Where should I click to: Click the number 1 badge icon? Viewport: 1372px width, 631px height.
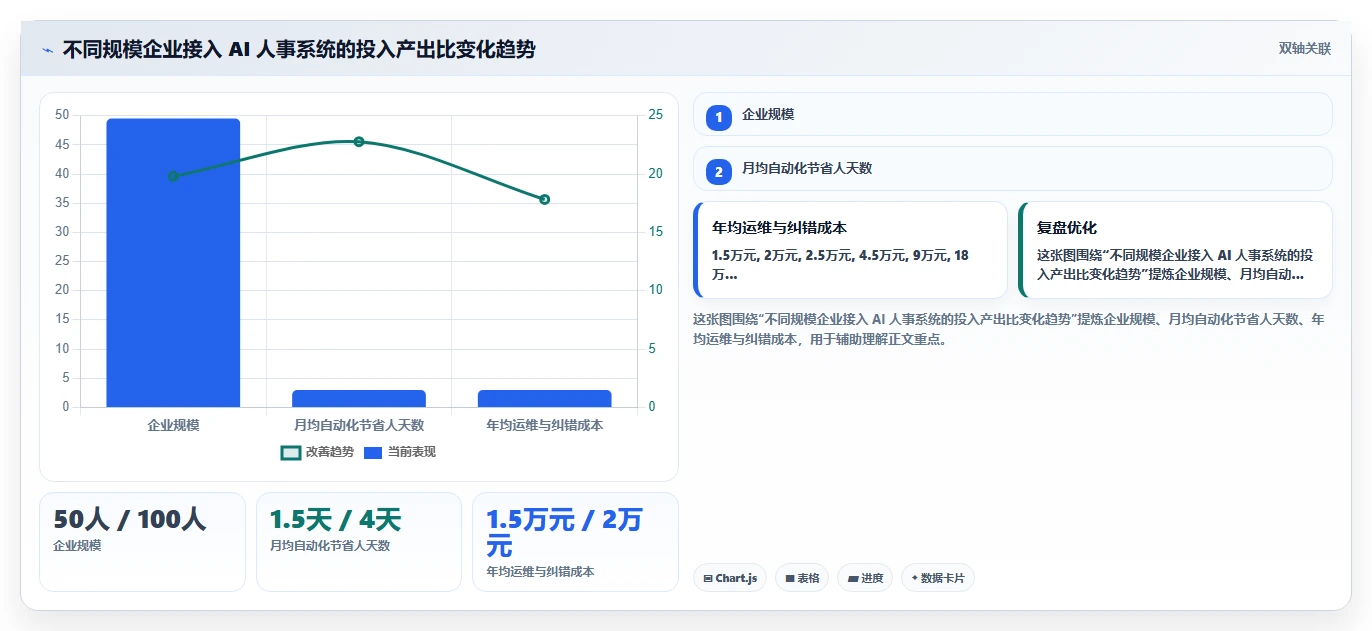(x=718, y=117)
